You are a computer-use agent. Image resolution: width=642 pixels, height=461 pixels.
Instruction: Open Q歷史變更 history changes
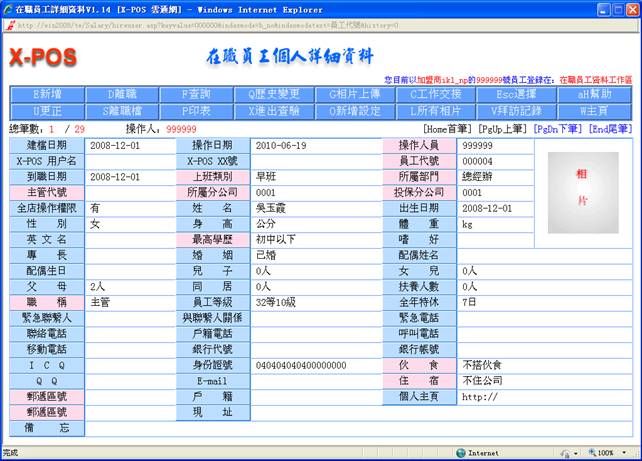click(273, 94)
